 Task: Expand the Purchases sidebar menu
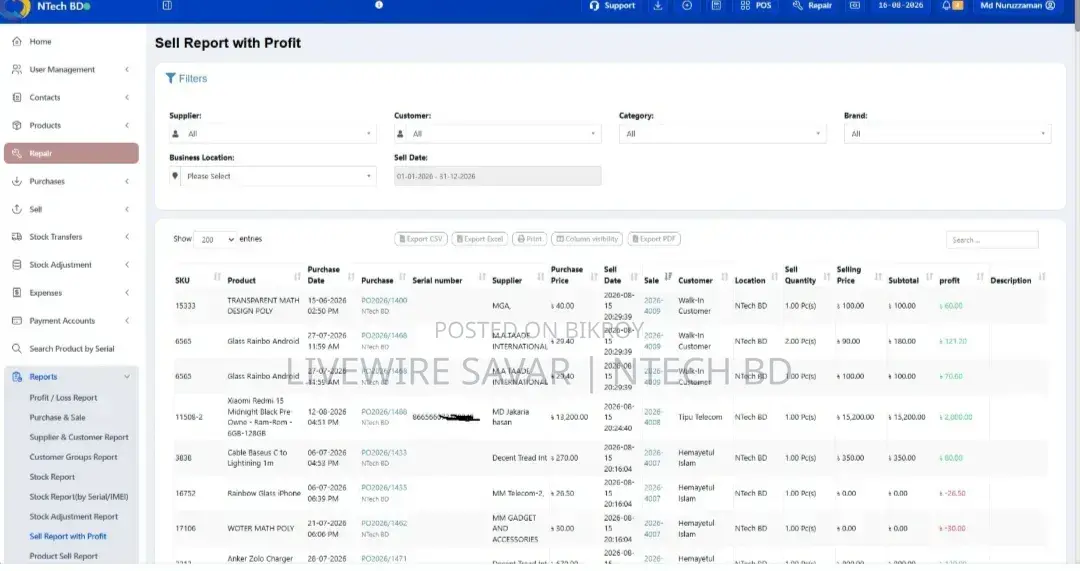tap(71, 181)
